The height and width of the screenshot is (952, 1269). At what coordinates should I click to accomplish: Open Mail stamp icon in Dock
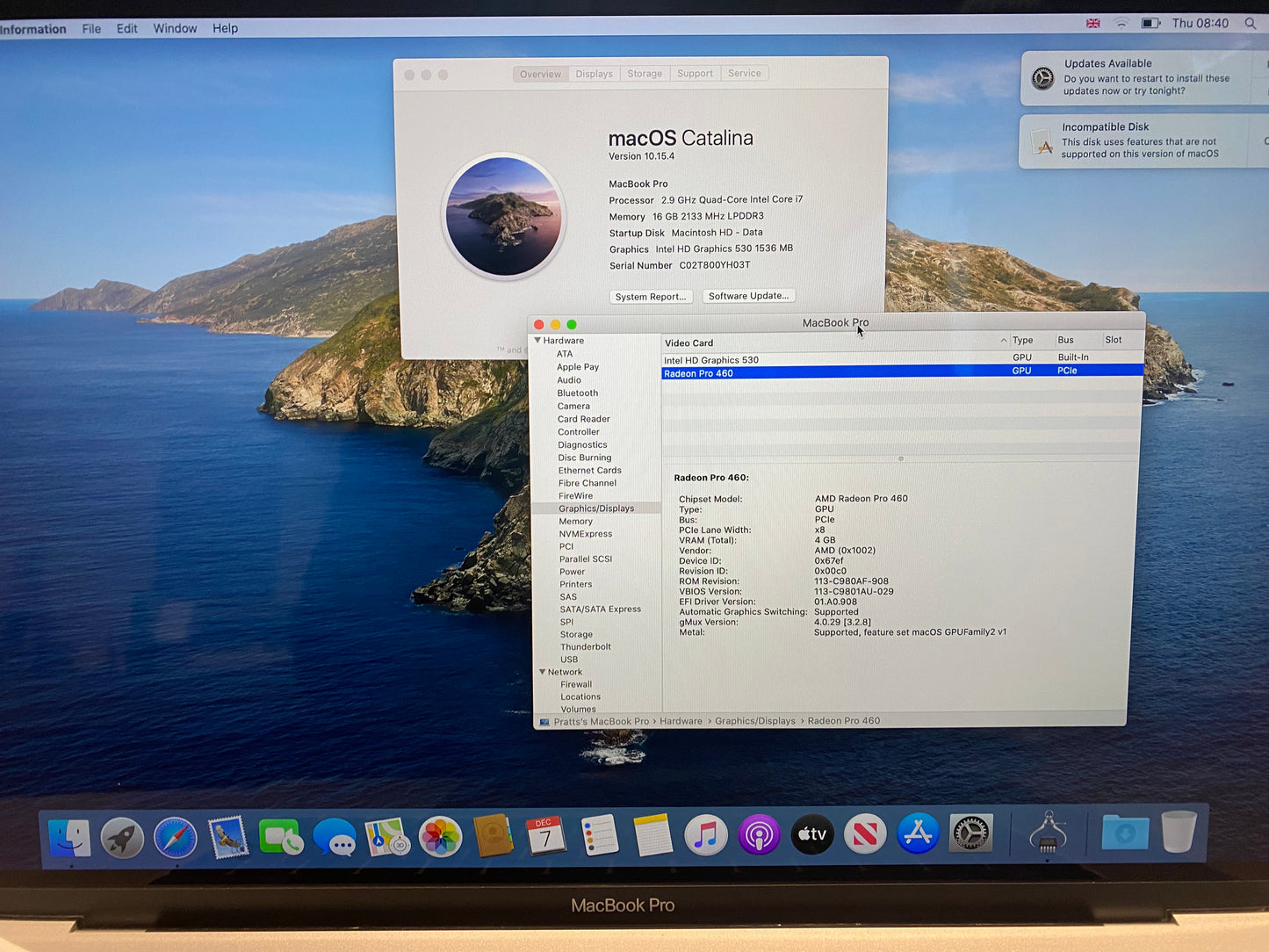pyautogui.click(x=228, y=837)
